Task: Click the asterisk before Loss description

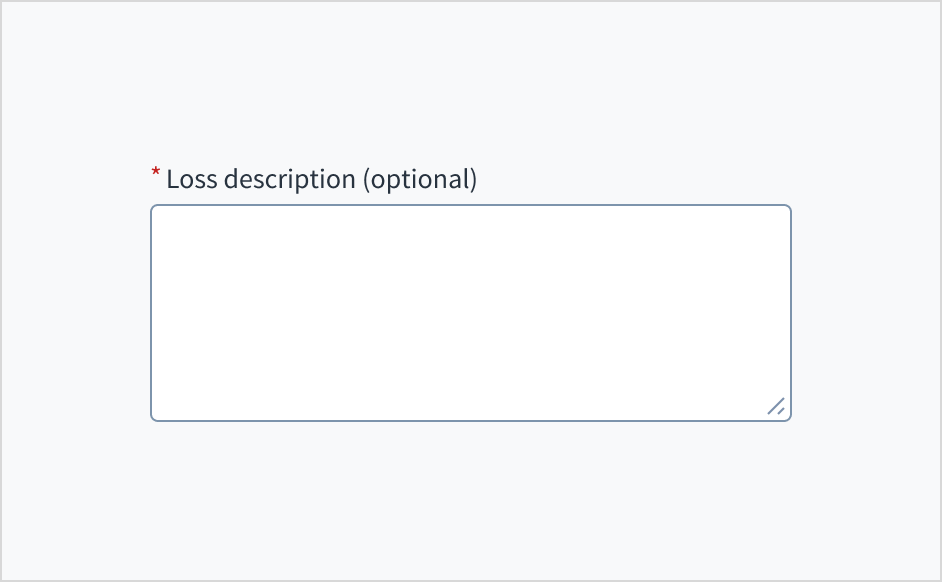Action: (x=156, y=174)
